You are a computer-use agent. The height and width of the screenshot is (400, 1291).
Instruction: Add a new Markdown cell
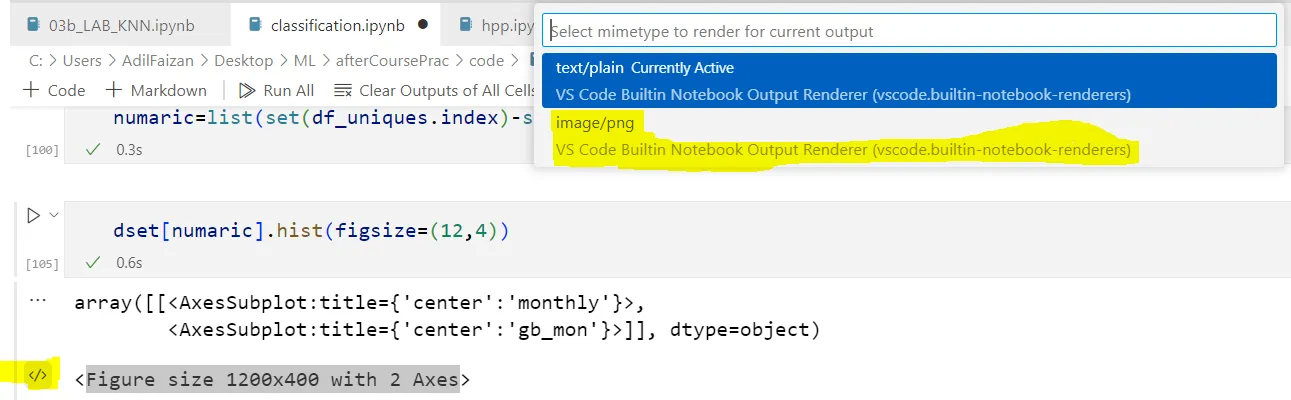(x=156, y=90)
